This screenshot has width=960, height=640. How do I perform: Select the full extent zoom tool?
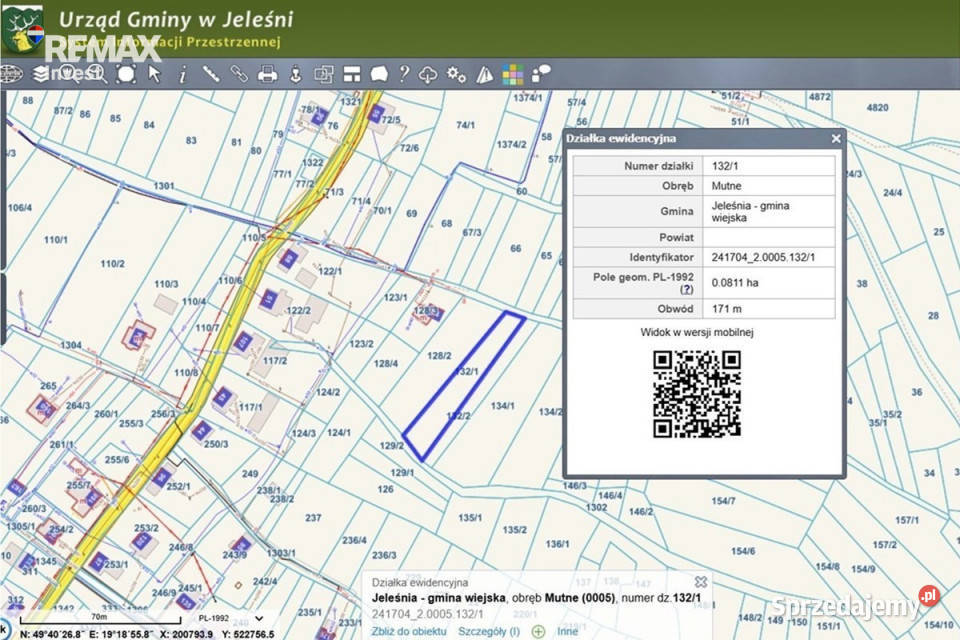click(126, 74)
